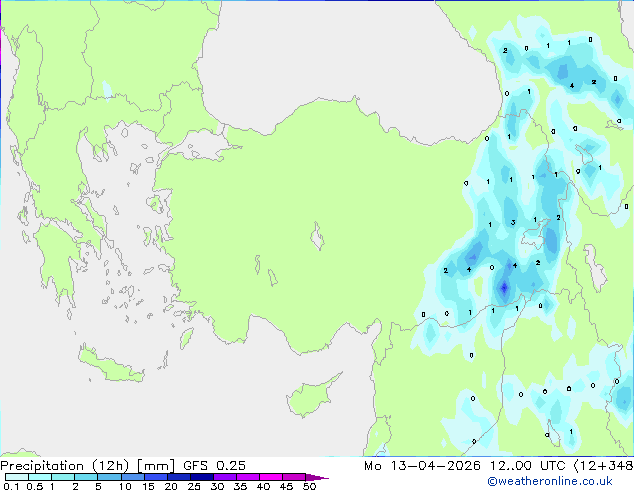Click the '0.1' legend scale label
The width and height of the screenshot is (634, 490).
point(11,486)
